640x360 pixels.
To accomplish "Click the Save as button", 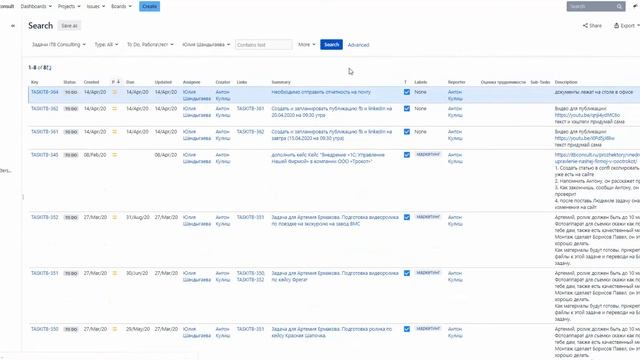I will pos(69,26).
